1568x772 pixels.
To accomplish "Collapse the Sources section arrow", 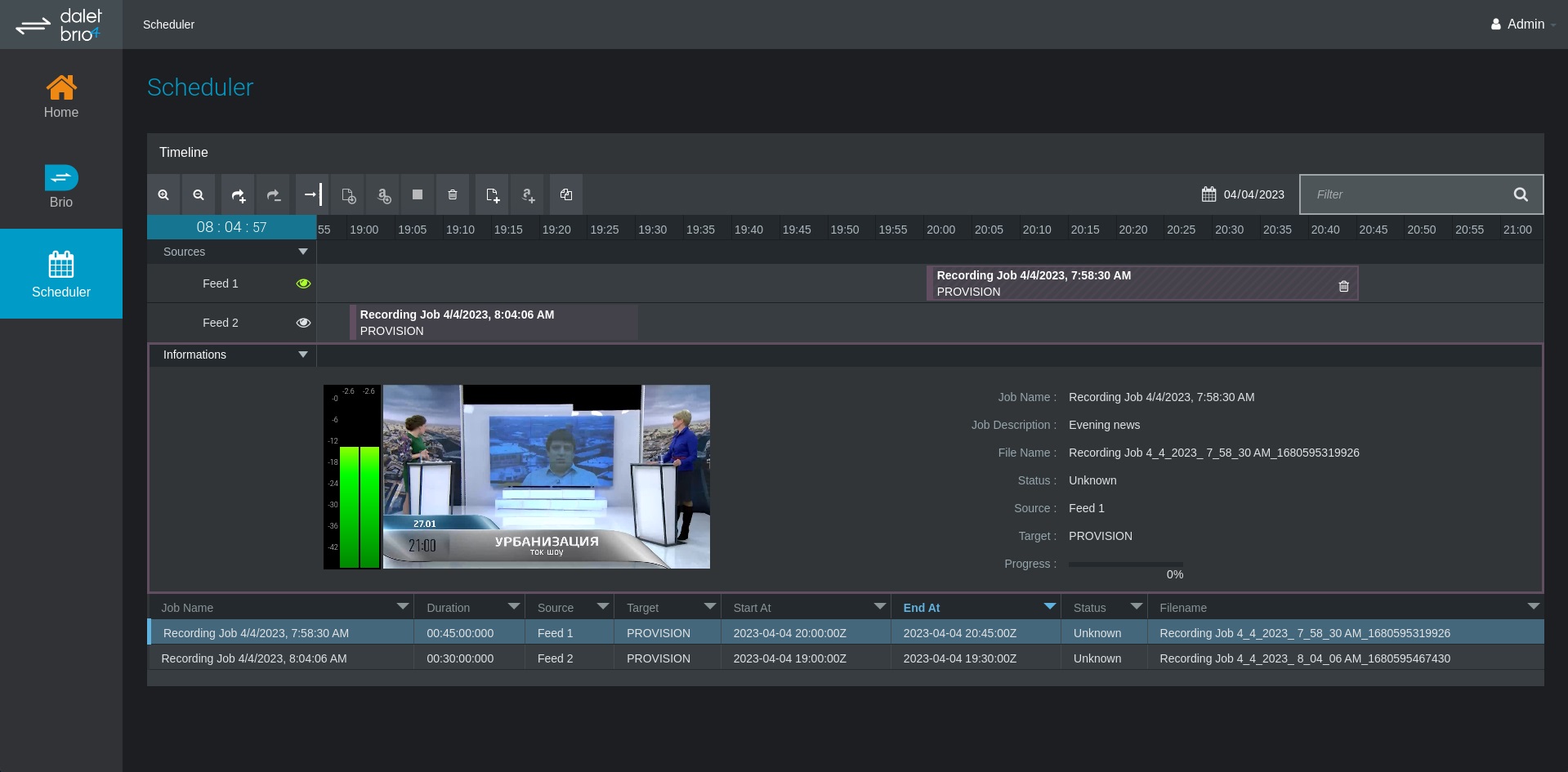I will pos(303,252).
